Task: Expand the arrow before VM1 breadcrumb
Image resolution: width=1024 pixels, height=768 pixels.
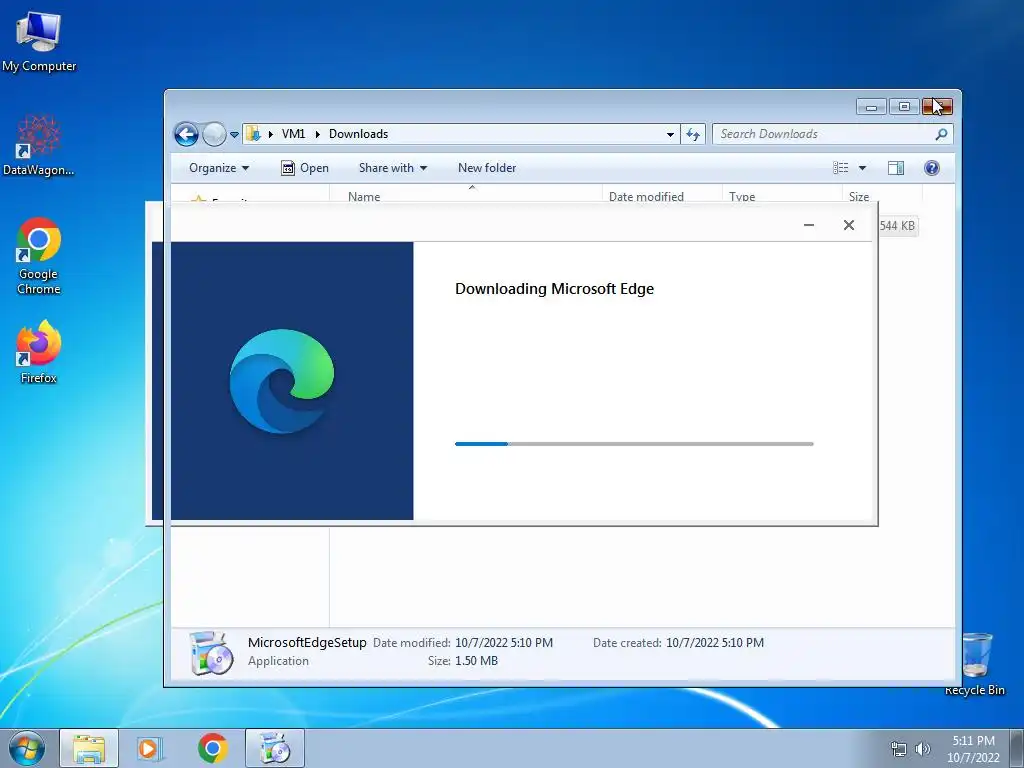Action: tap(270, 134)
